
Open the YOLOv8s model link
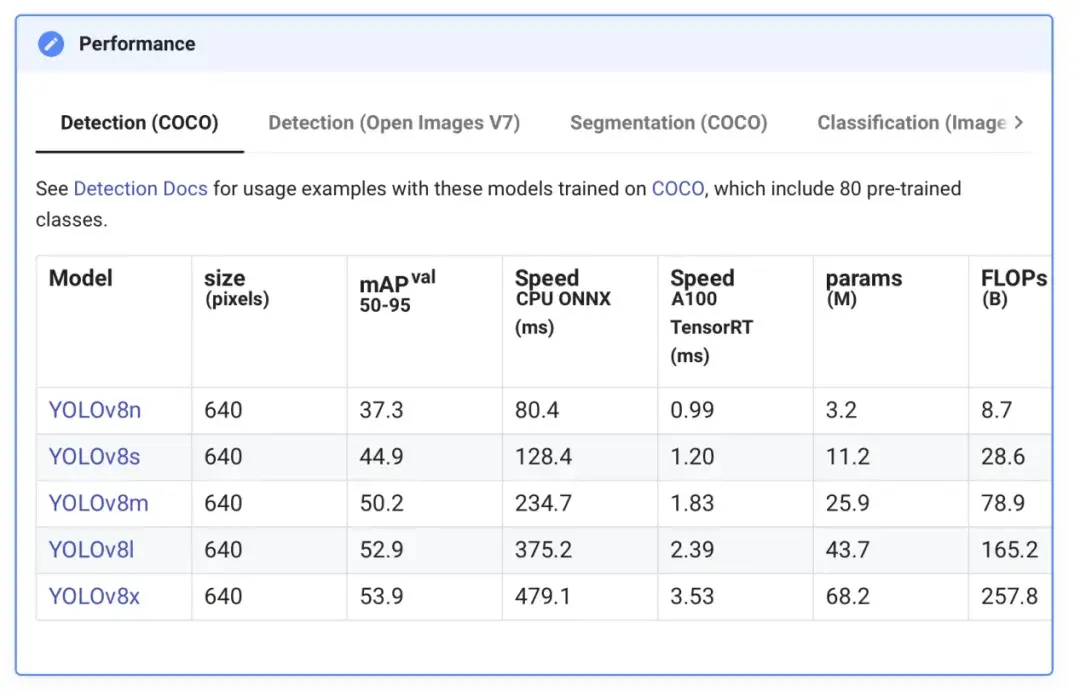tap(94, 457)
